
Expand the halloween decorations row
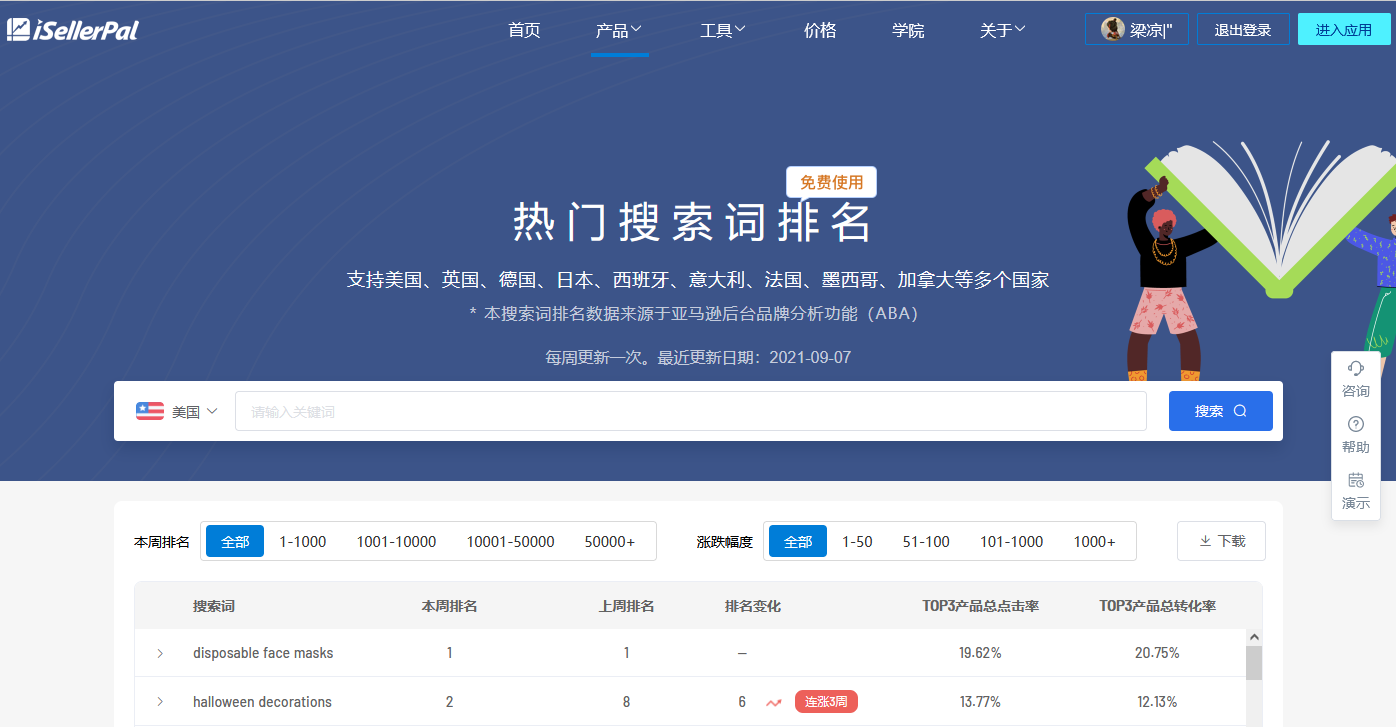point(160,702)
